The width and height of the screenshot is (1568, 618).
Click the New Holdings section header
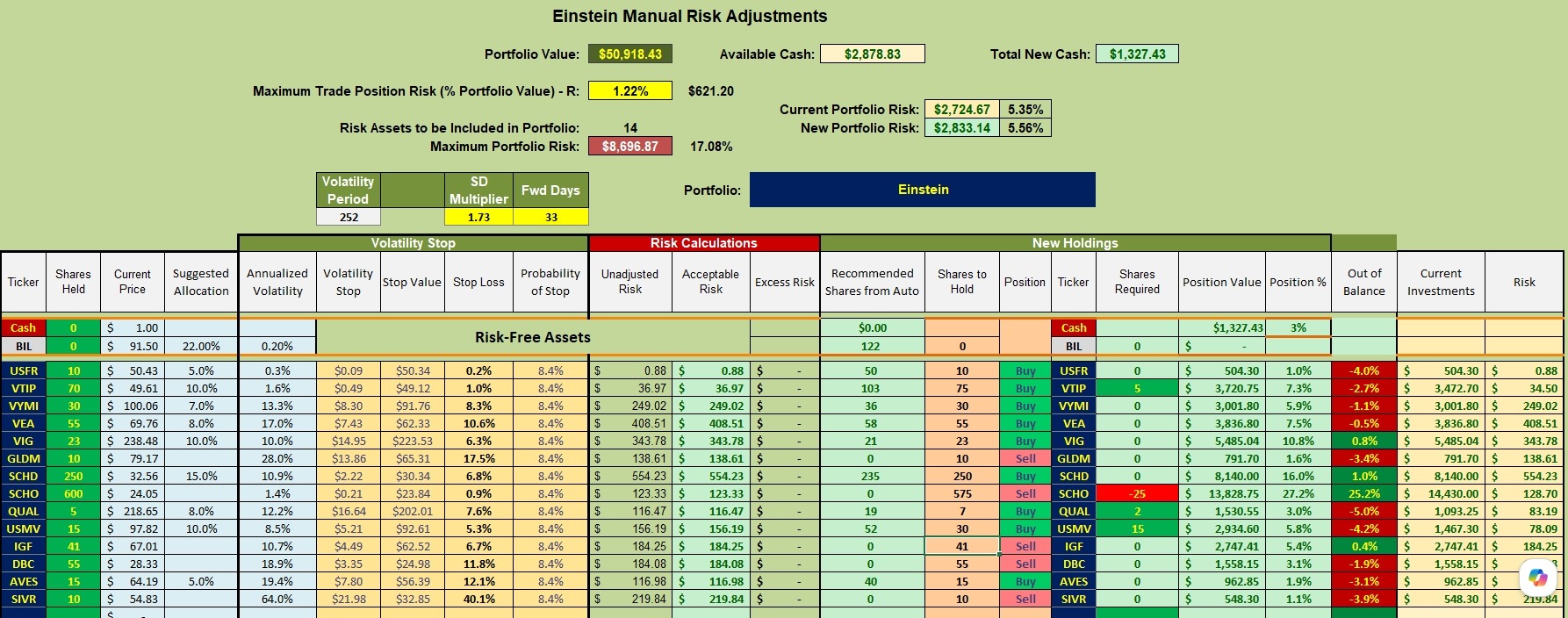1075,243
